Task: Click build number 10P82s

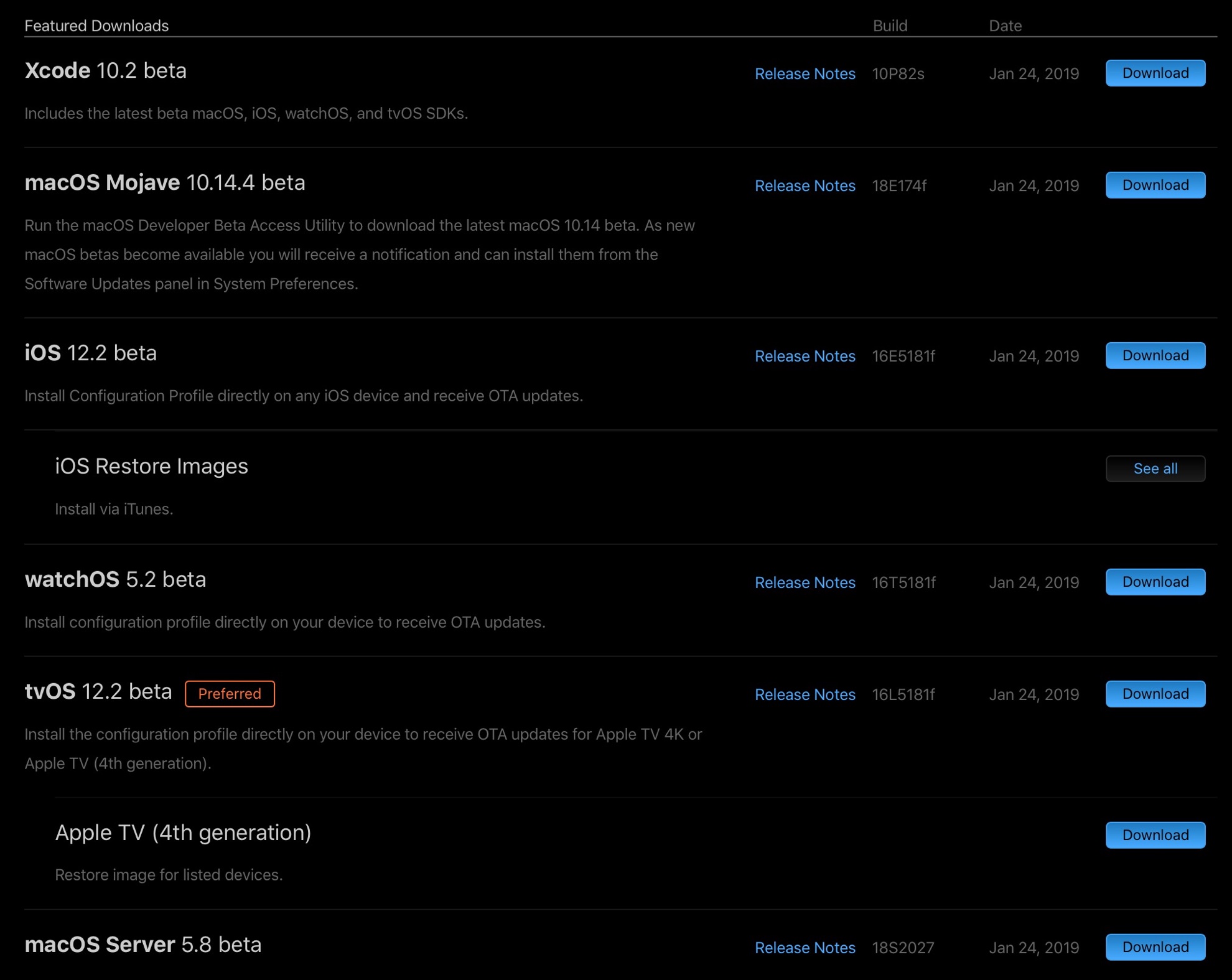Action: [898, 73]
